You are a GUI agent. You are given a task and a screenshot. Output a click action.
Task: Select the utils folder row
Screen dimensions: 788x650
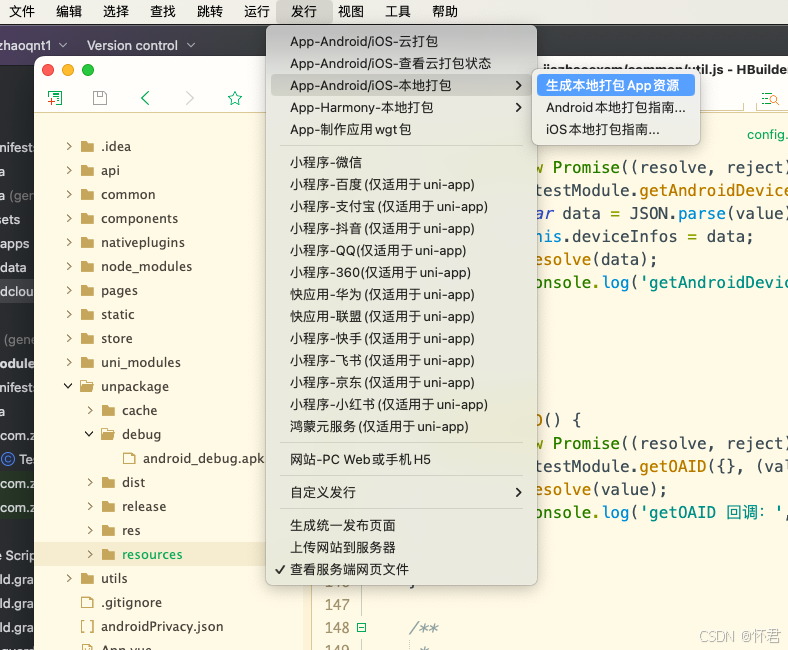pyautogui.click(x=150, y=578)
